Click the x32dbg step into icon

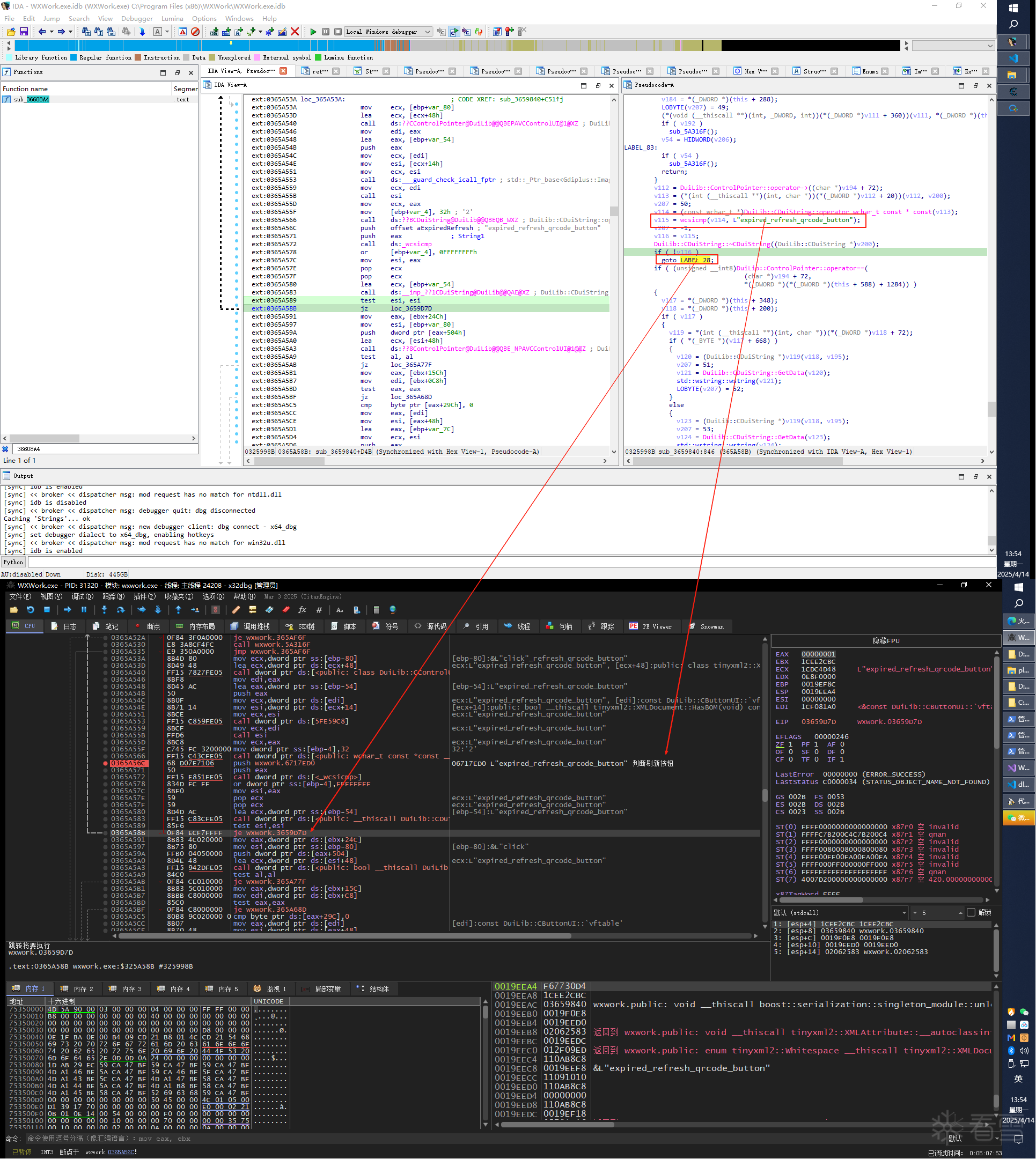[x=104, y=610]
